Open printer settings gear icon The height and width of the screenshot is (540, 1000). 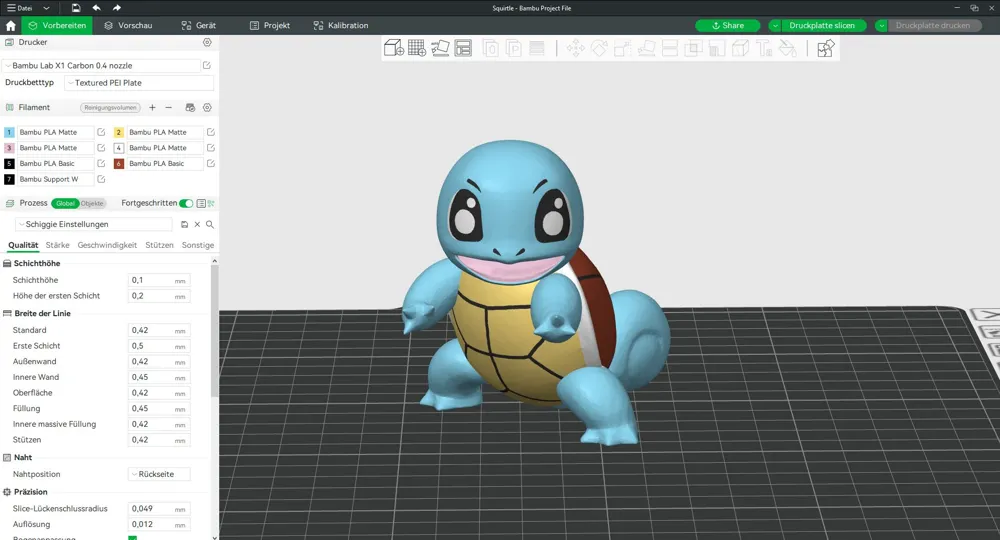click(207, 42)
